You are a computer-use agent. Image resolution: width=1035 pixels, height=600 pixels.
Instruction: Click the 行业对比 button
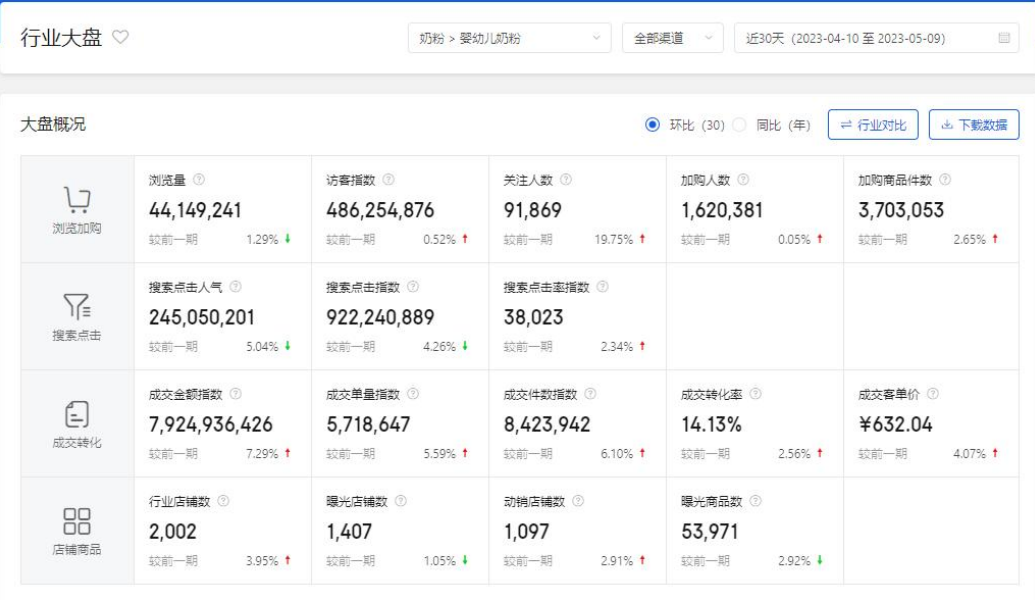click(x=873, y=125)
